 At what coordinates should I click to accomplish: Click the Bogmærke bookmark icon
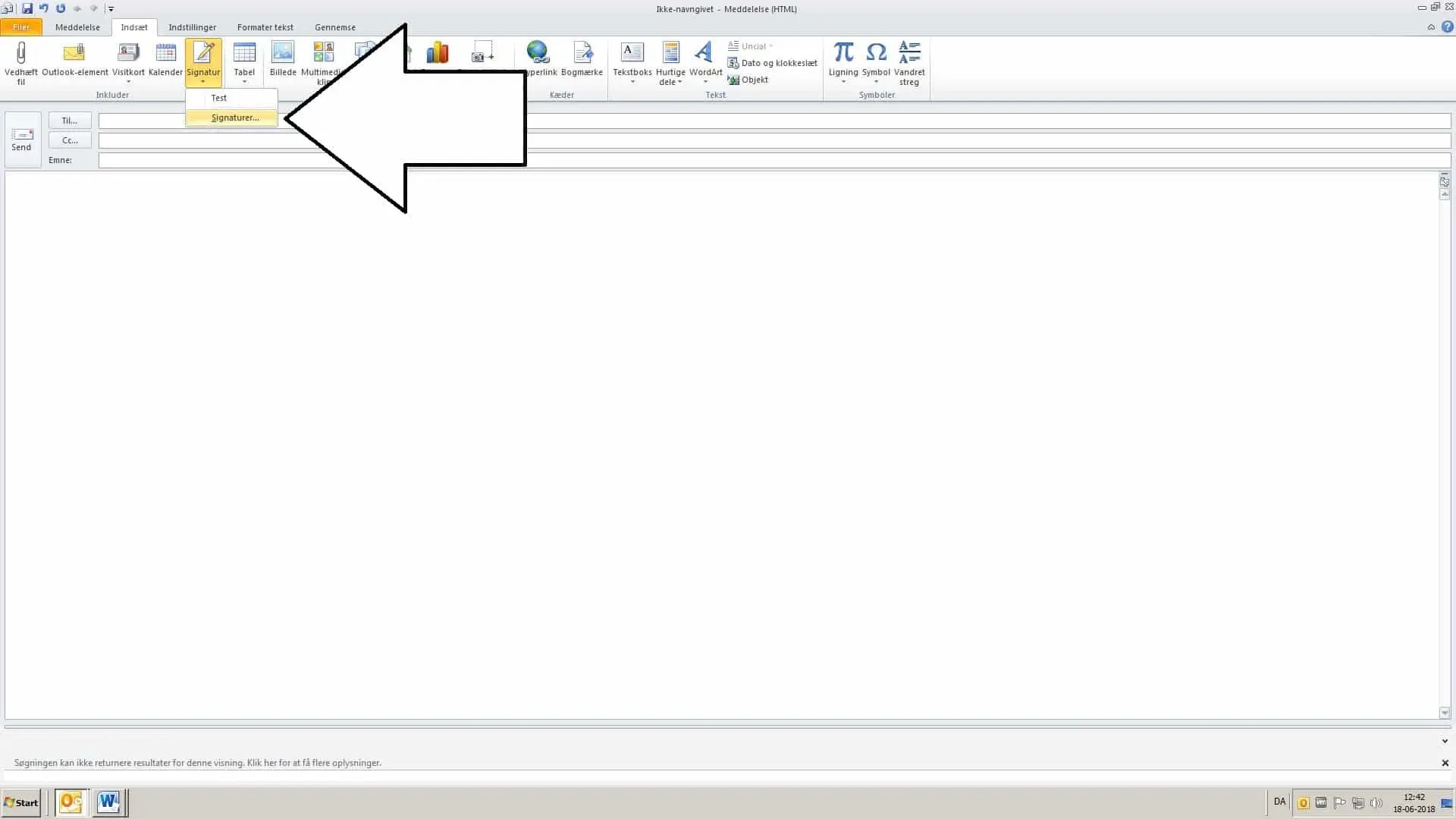[x=582, y=55]
